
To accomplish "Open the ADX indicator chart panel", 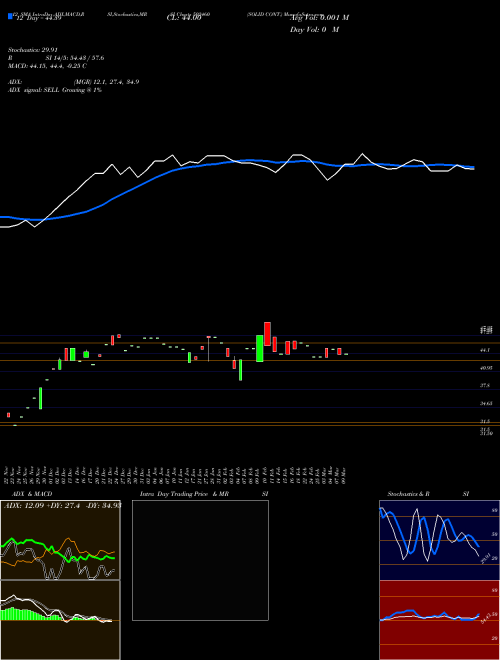I will [x=60, y=540].
